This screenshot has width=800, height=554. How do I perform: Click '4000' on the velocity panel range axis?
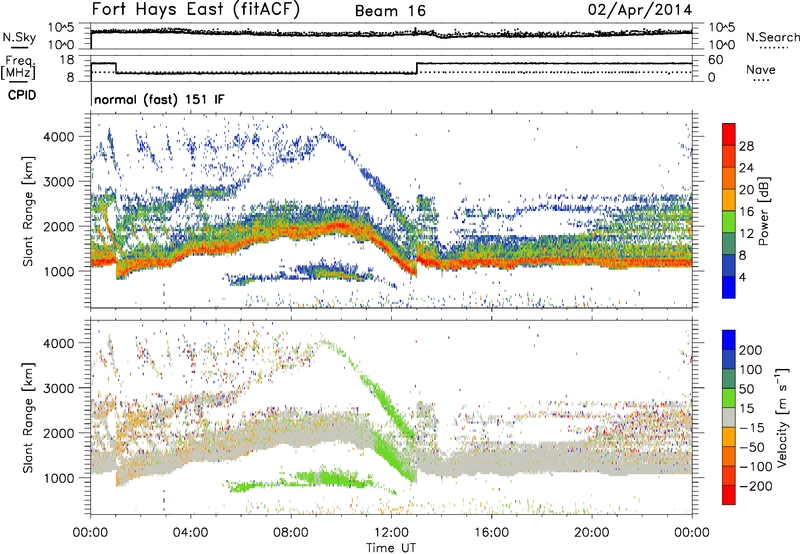tap(58, 343)
